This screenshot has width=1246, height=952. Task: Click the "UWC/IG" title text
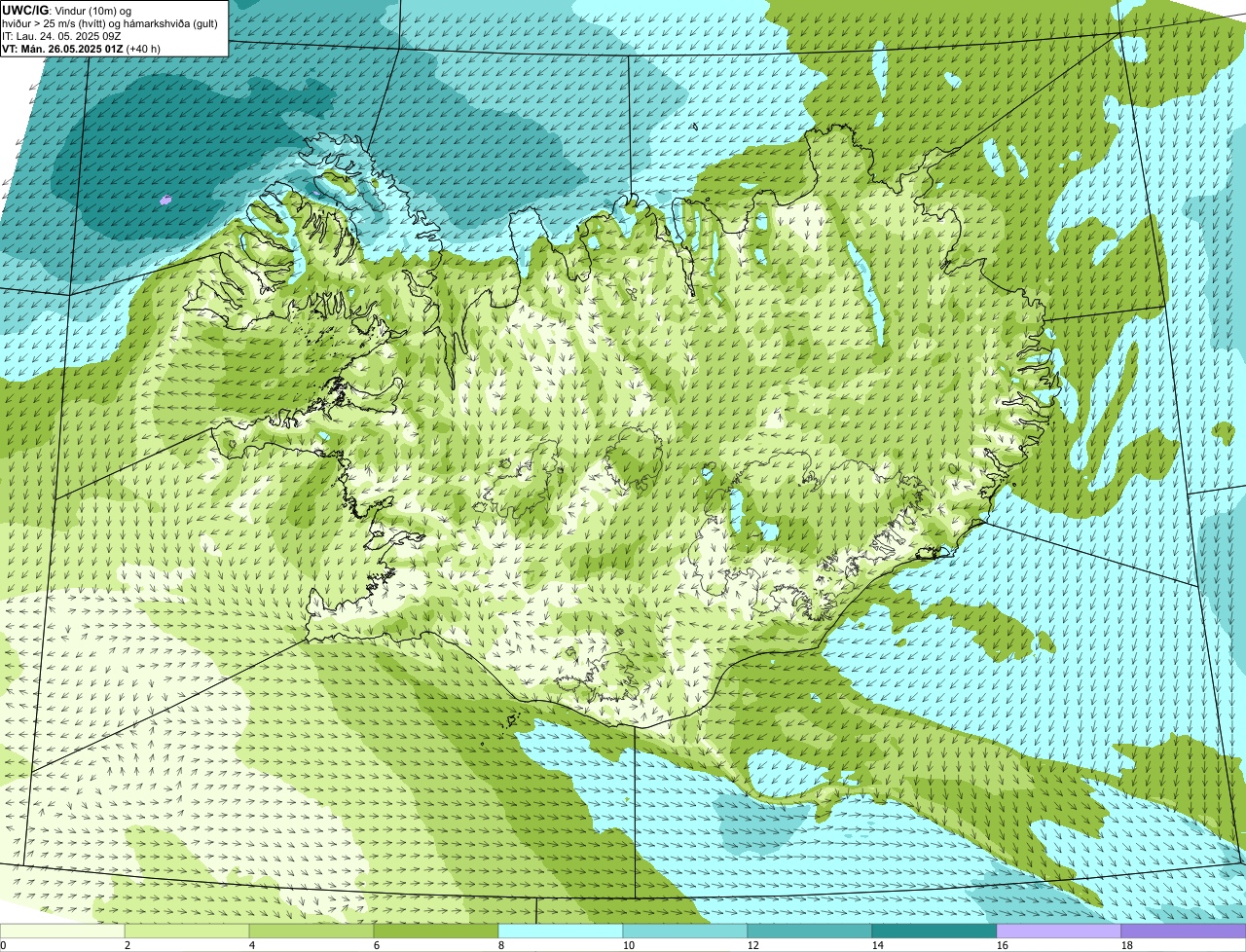click(x=25, y=10)
